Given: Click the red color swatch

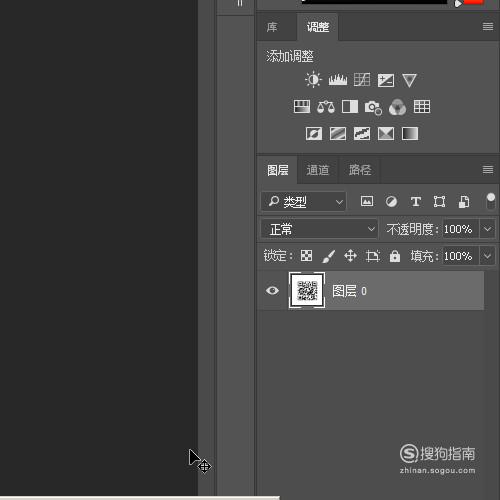Looking at the screenshot, I should coord(474,2).
